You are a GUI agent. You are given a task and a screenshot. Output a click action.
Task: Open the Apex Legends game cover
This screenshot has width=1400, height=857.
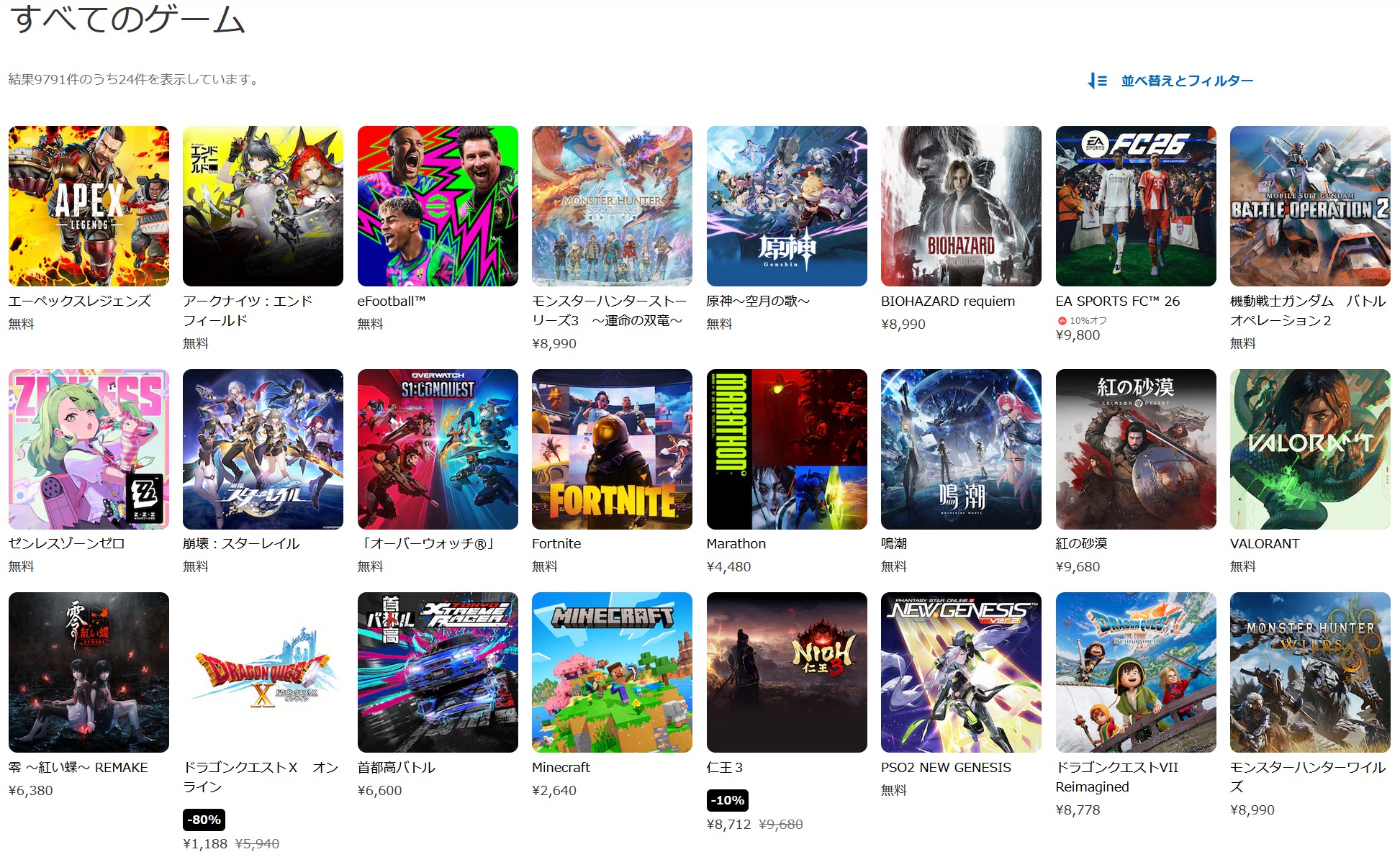pos(89,206)
